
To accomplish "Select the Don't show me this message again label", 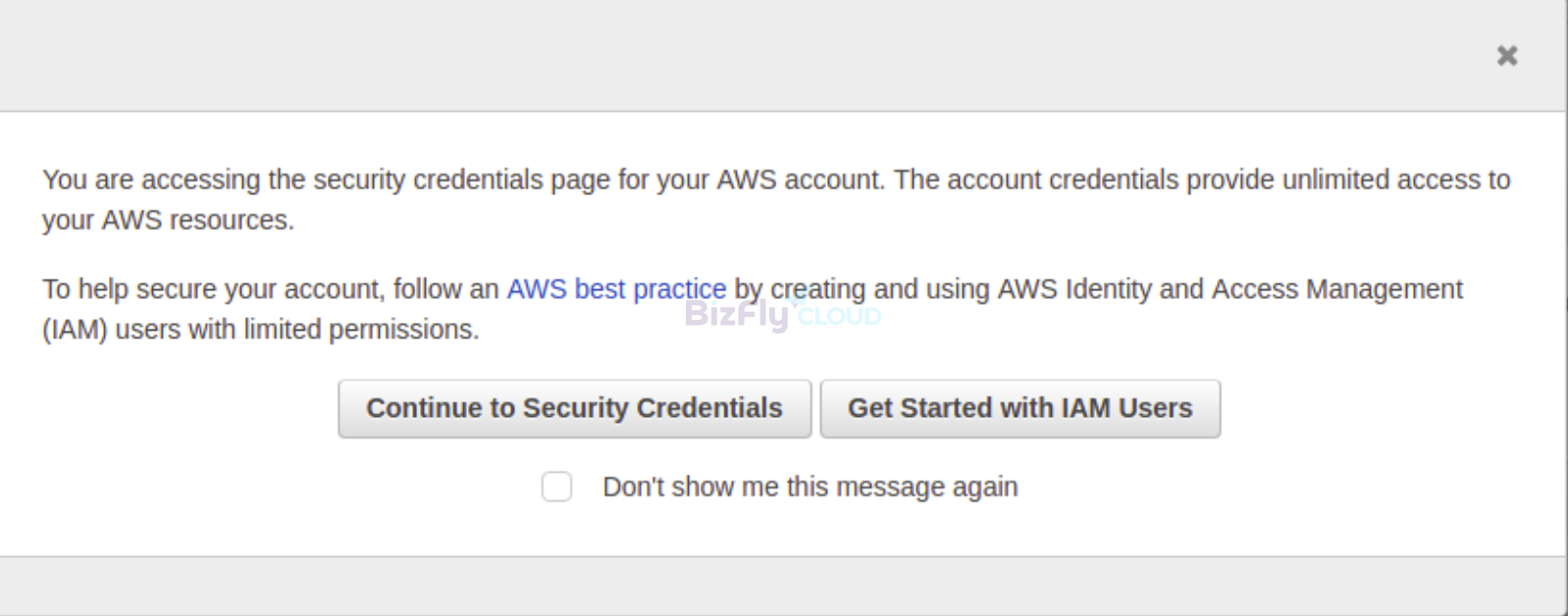I will click(x=810, y=487).
